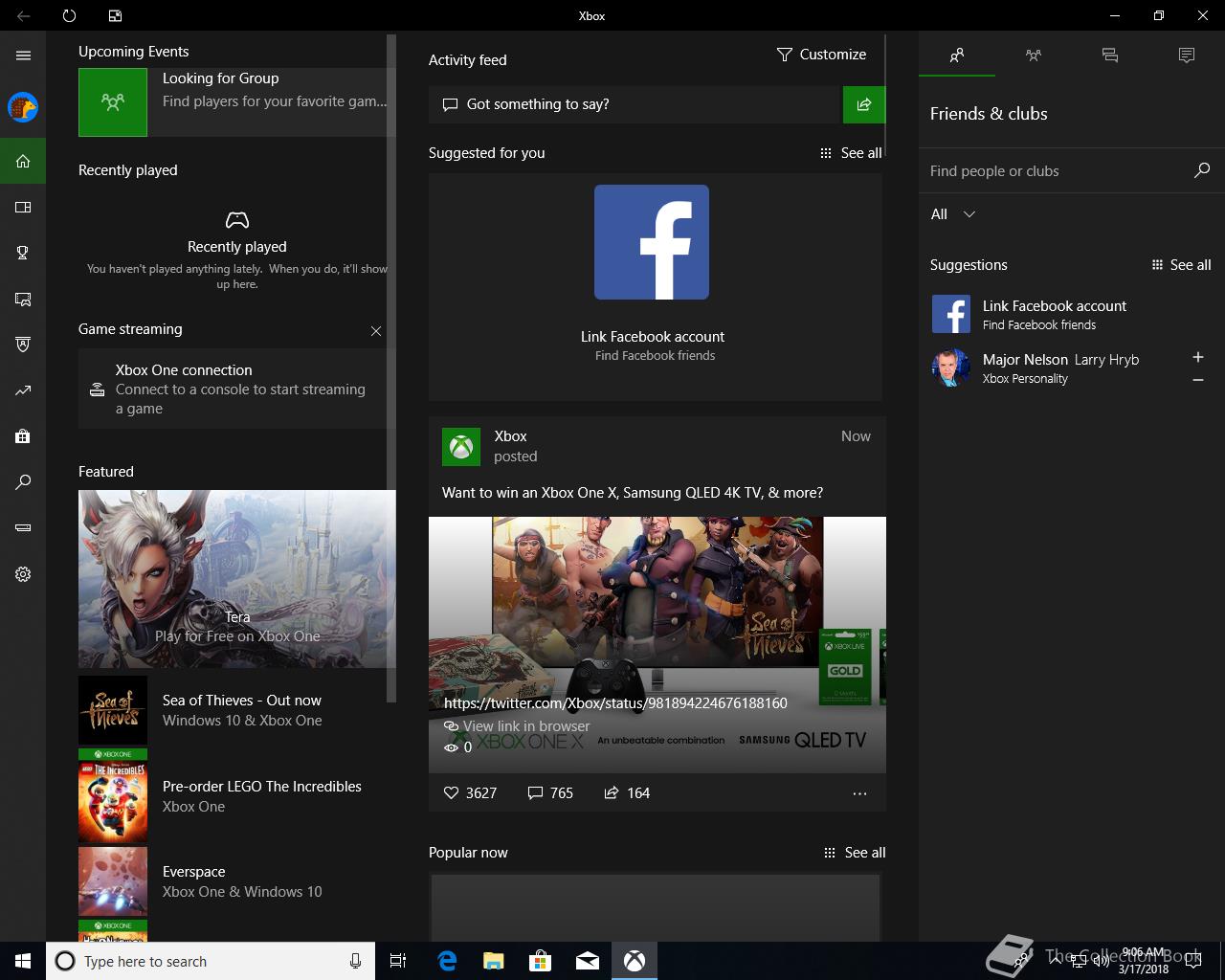
Task: Open the Connection console icon in sidebar
Action: coord(23,528)
